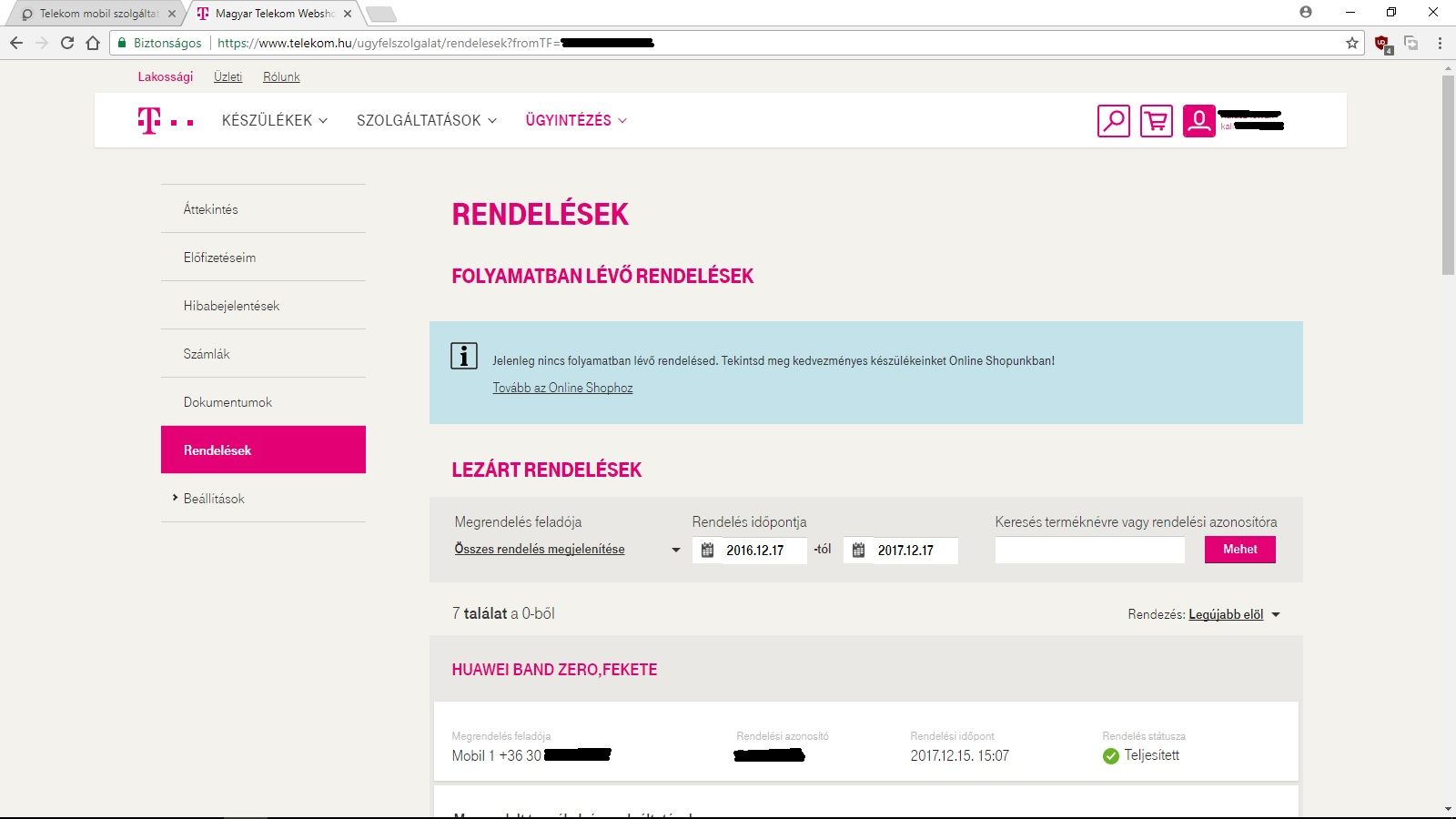Expand the KÉSZÜLÉKEK menu
Viewport: 1456px width, 819px height.
pos(275,120)
